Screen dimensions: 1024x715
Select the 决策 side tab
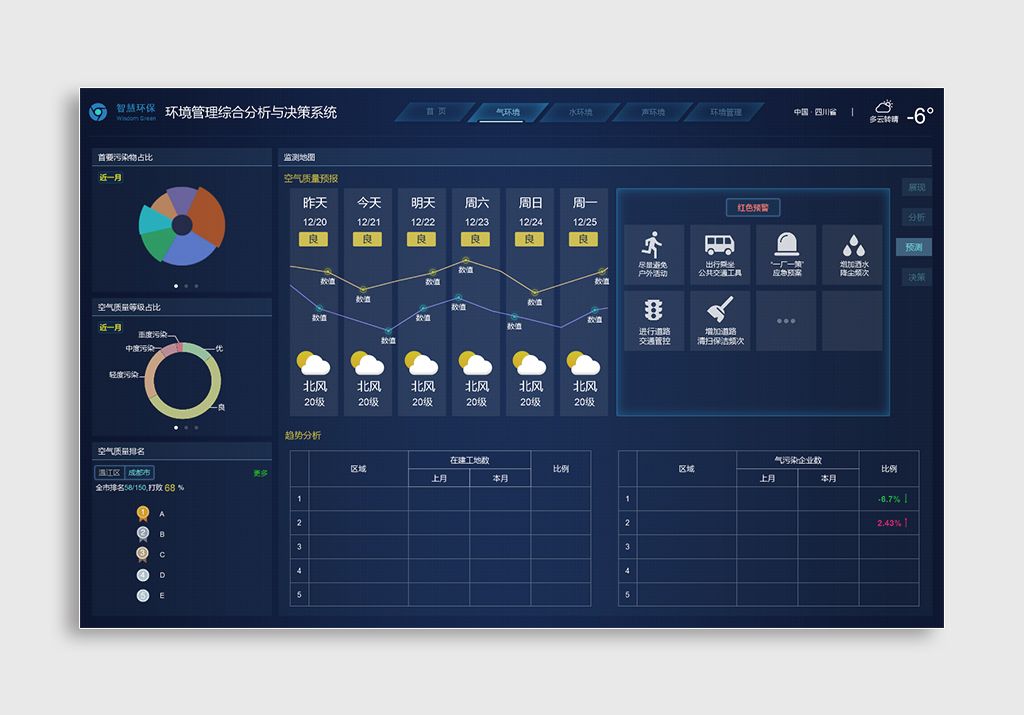[917, 277]
